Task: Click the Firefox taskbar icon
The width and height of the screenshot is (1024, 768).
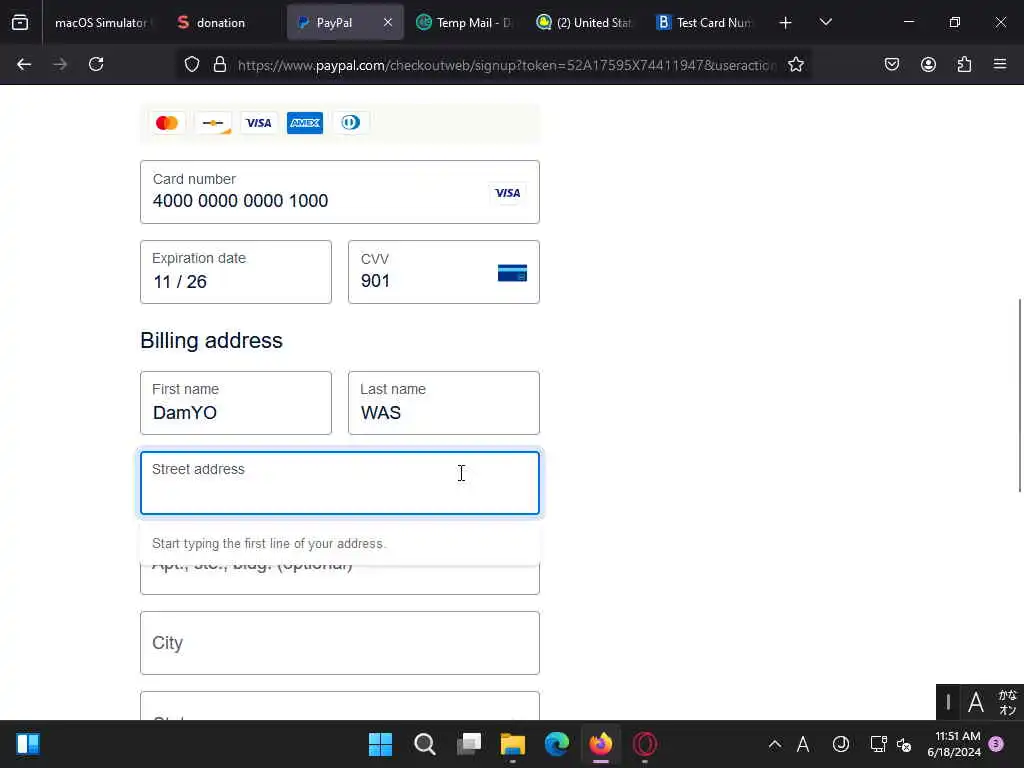Action: [x=601, y=744]
